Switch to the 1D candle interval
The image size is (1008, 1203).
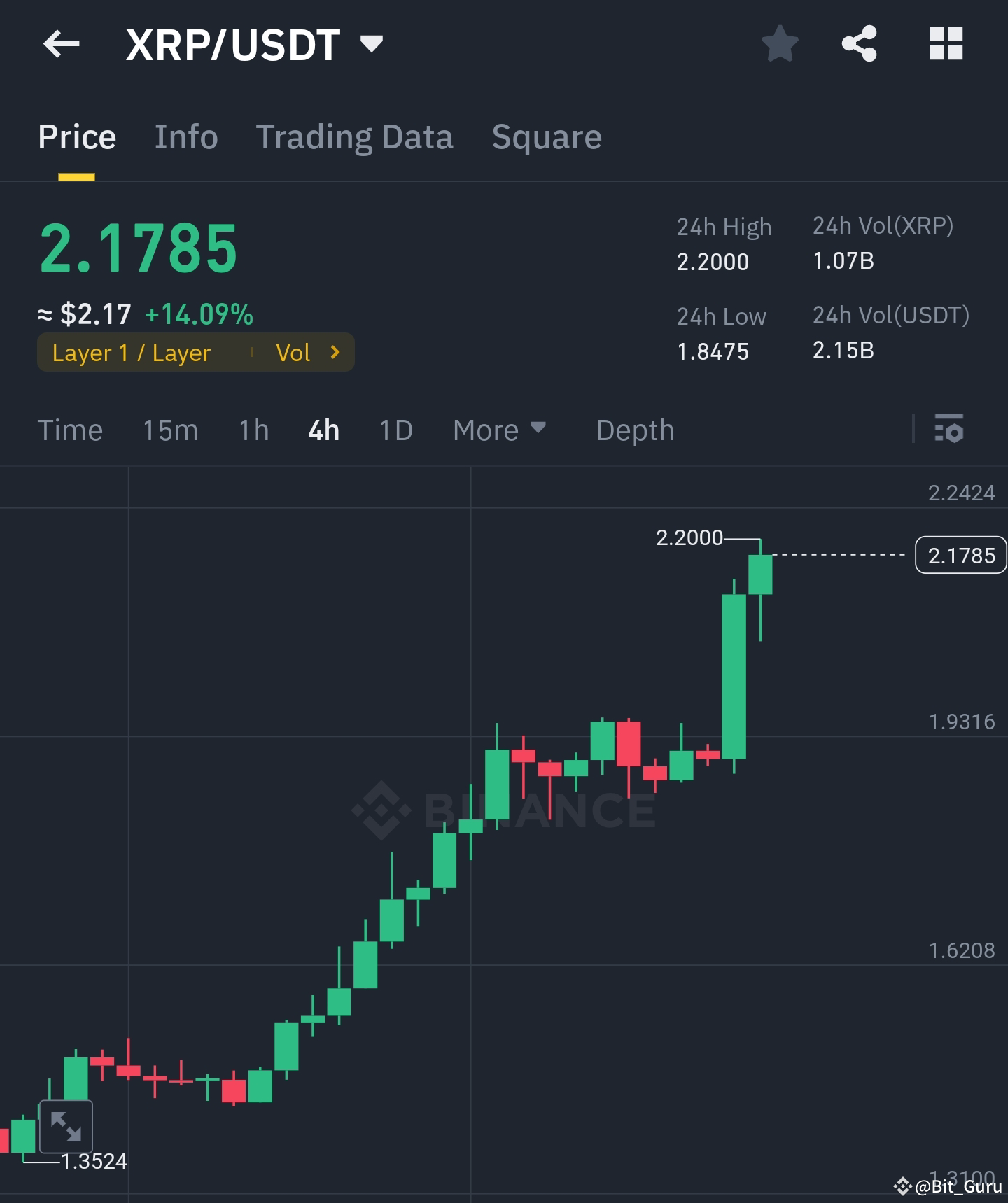(395, 430)
